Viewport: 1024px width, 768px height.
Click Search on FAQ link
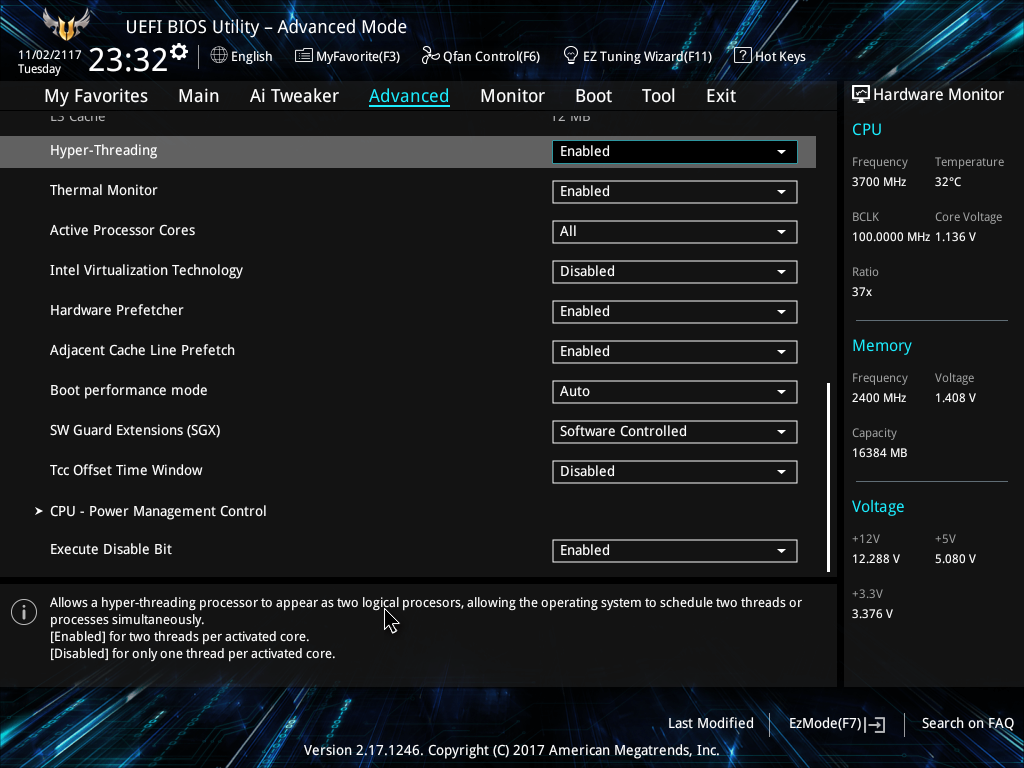click(x=967, y=724)
